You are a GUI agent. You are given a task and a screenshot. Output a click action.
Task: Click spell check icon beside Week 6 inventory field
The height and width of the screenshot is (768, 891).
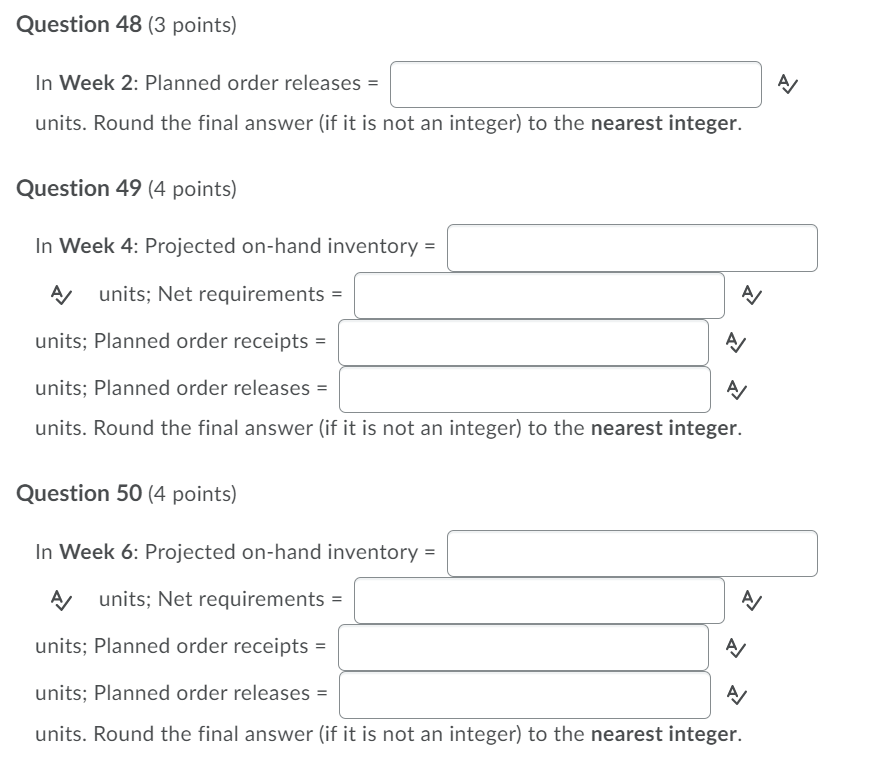[x=60, y=600]
